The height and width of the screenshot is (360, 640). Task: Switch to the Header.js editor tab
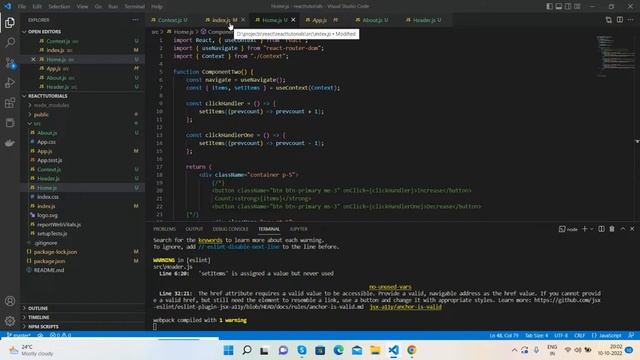tap(425, 20)
